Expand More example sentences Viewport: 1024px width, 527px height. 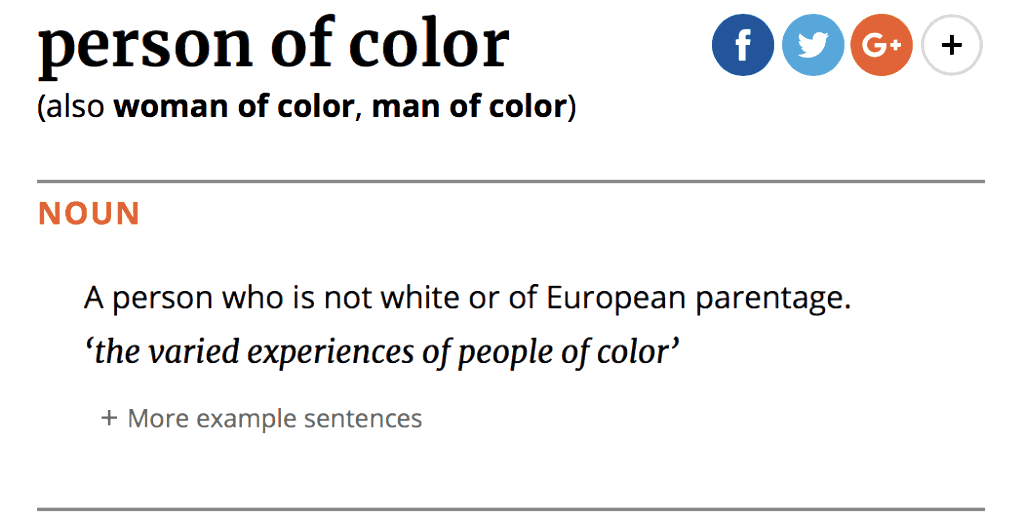tap(274, 418)
